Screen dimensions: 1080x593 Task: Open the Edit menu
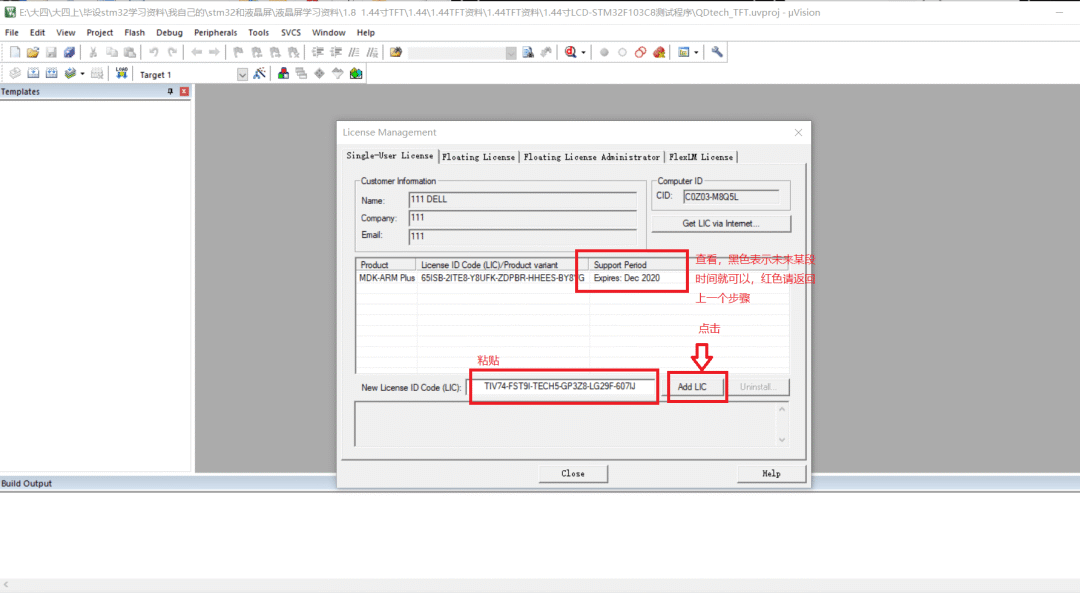pos(37,32)
